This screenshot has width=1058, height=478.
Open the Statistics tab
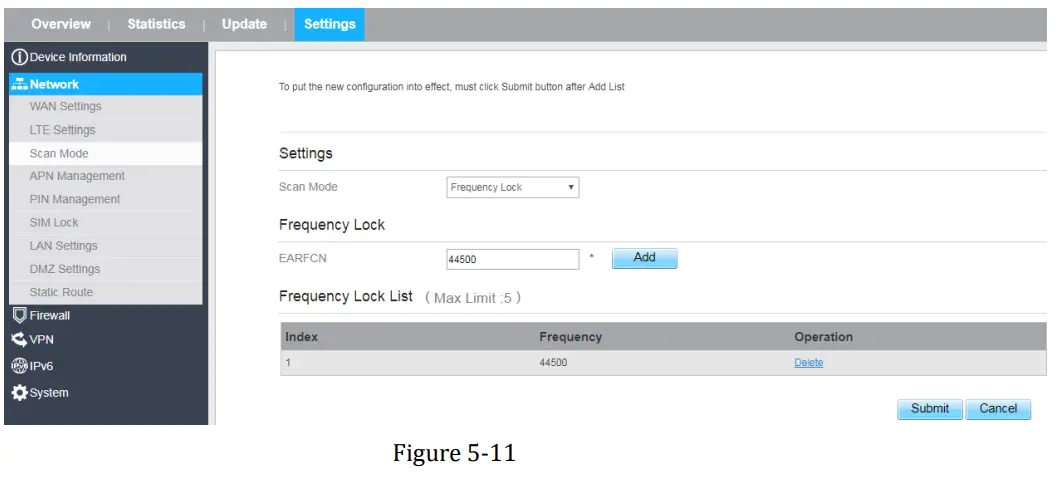156,24
